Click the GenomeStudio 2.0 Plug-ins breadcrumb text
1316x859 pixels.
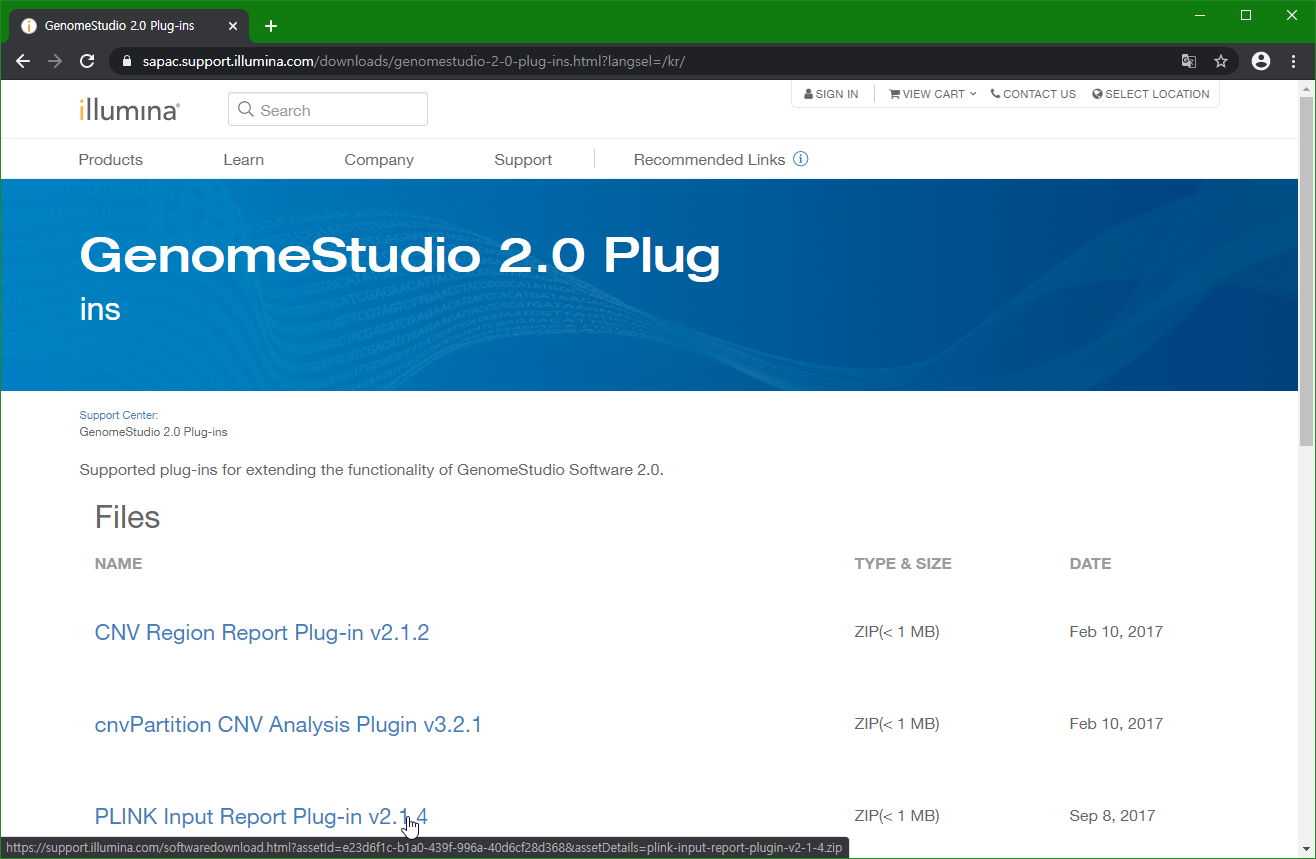click(x=153, y=433)
